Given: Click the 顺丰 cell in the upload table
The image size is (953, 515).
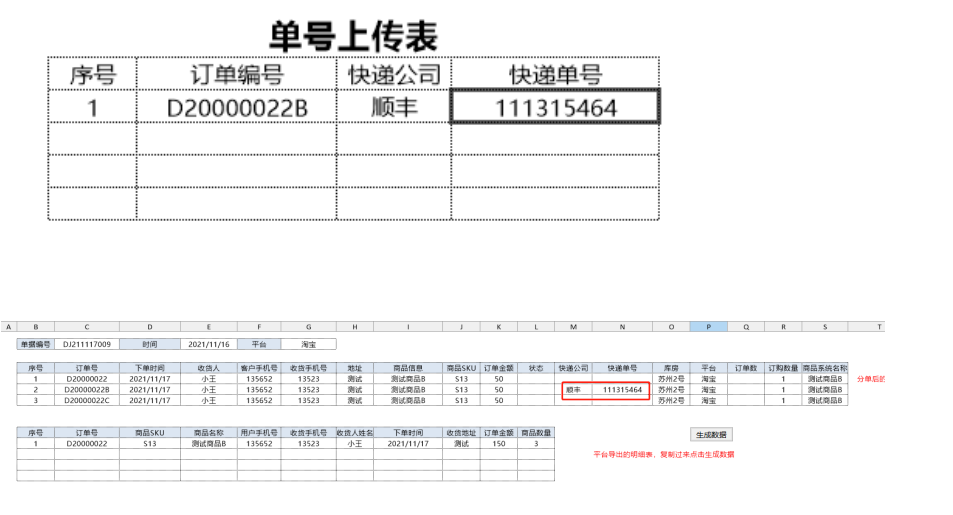Looking at the screenshot, I should (393, 107).
